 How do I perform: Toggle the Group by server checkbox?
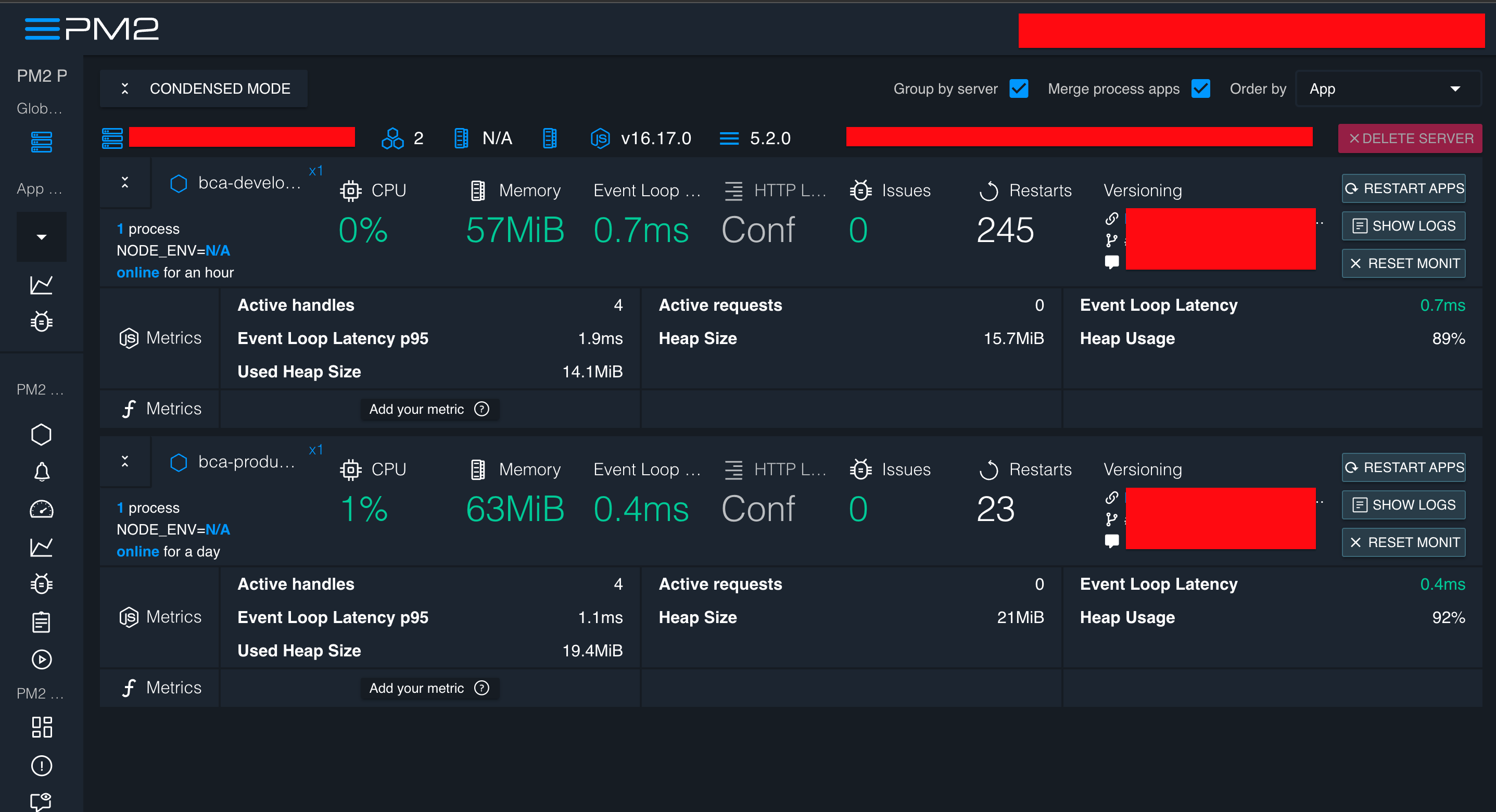coord(1019,89)
